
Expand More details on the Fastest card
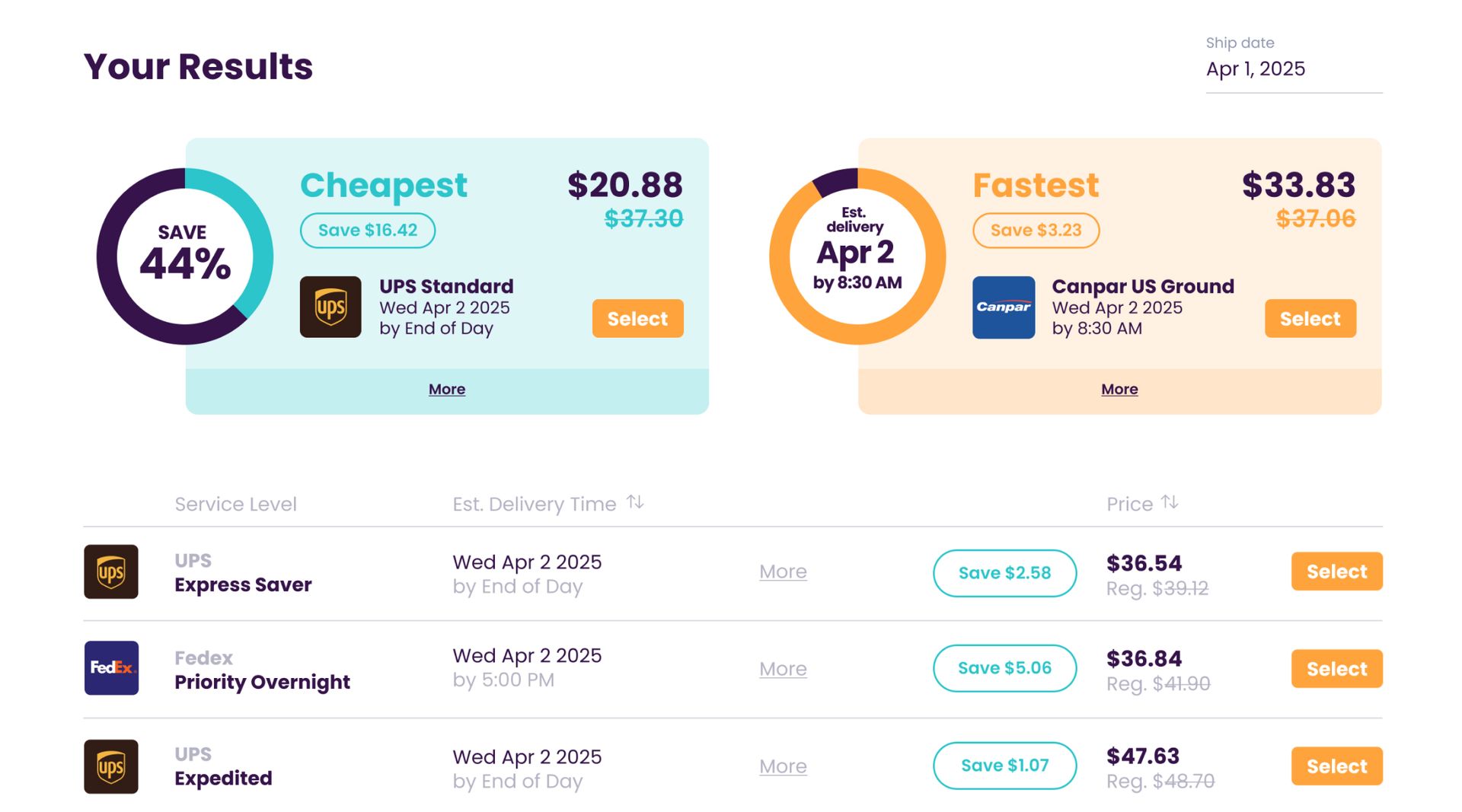[1119, 389]
